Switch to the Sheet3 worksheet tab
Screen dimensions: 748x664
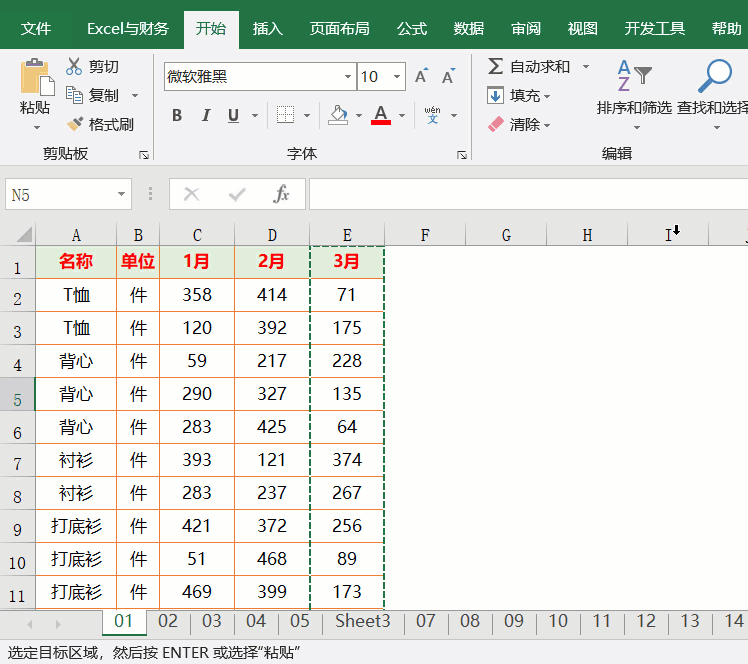(x=362, y=622)
